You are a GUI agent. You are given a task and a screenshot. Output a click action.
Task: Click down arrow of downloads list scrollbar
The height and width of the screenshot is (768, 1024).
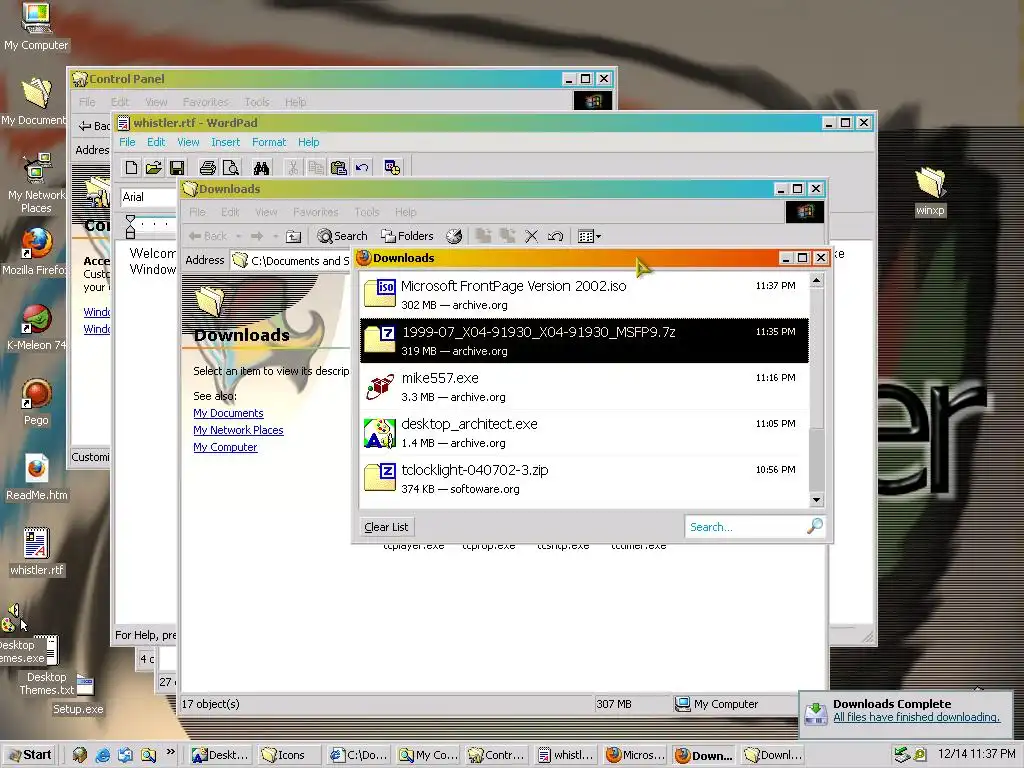coord(816,500)
